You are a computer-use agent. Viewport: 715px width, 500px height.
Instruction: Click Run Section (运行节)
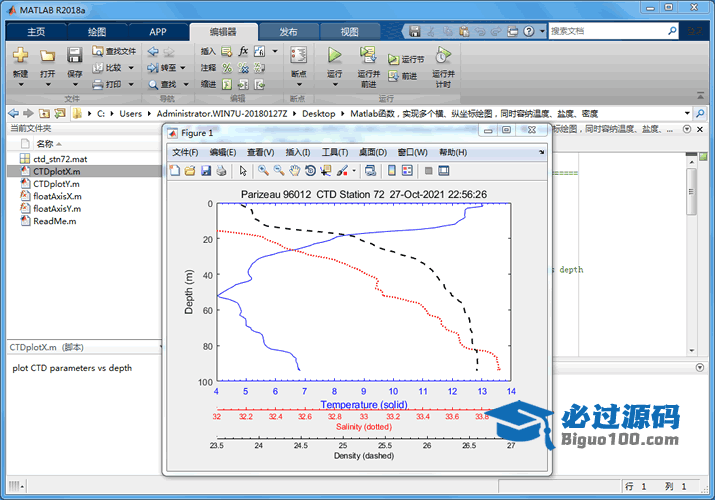(406, 59)
